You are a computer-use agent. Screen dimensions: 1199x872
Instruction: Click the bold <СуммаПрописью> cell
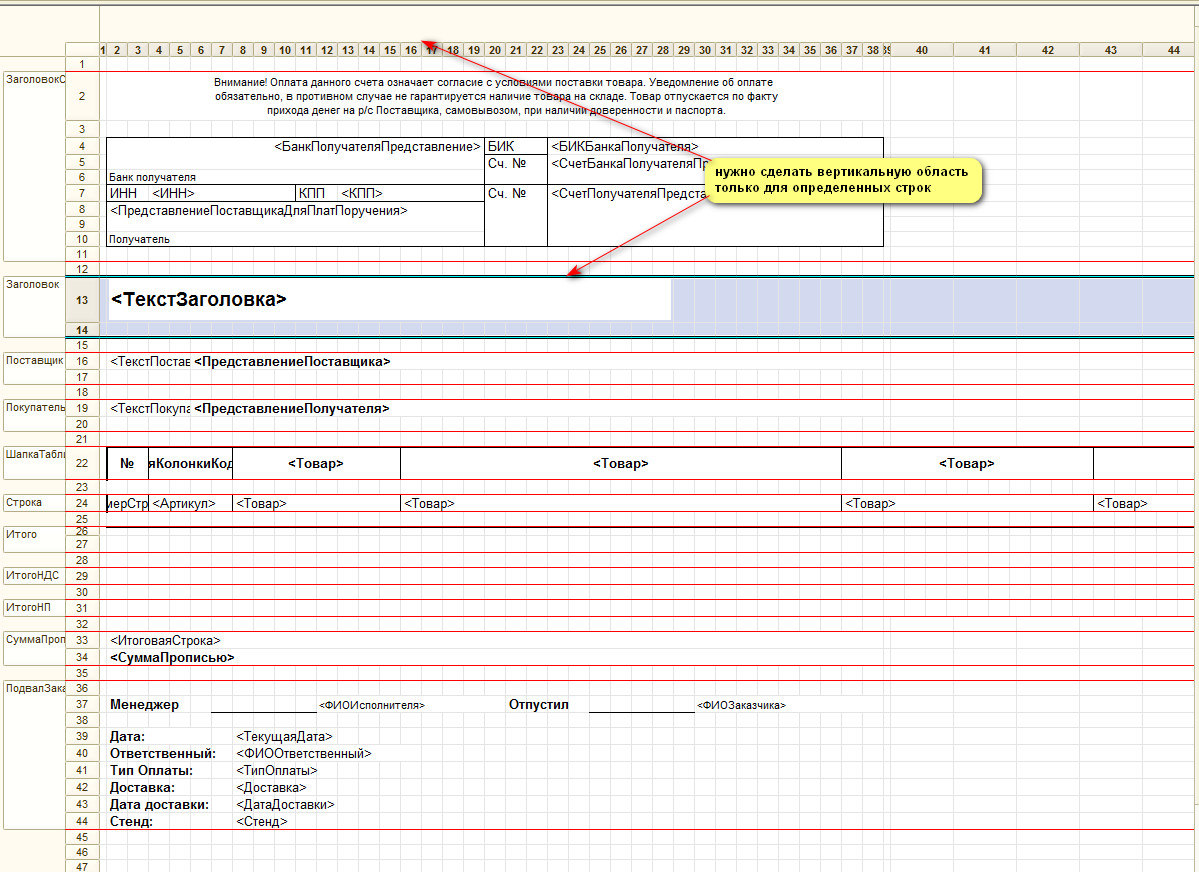pos(173,658)
